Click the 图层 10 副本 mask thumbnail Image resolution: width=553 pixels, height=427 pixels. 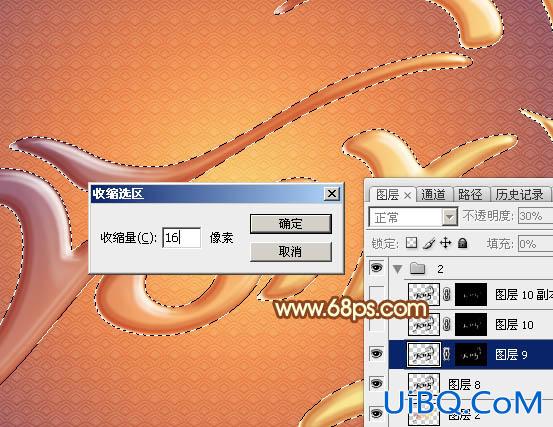click(x=471, y=294)
